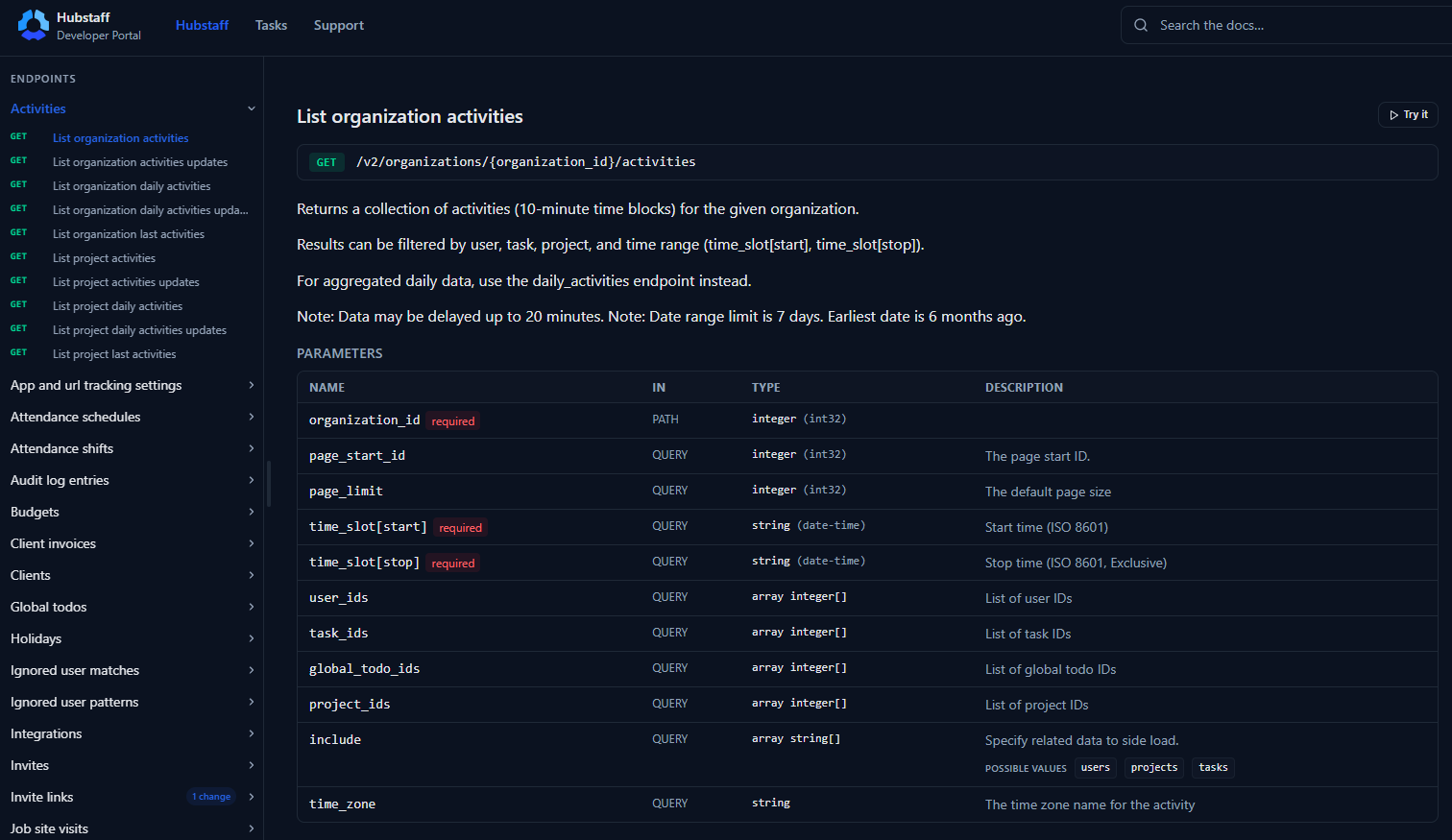Open List organization daily activities updates truncated link

(150, 210)
